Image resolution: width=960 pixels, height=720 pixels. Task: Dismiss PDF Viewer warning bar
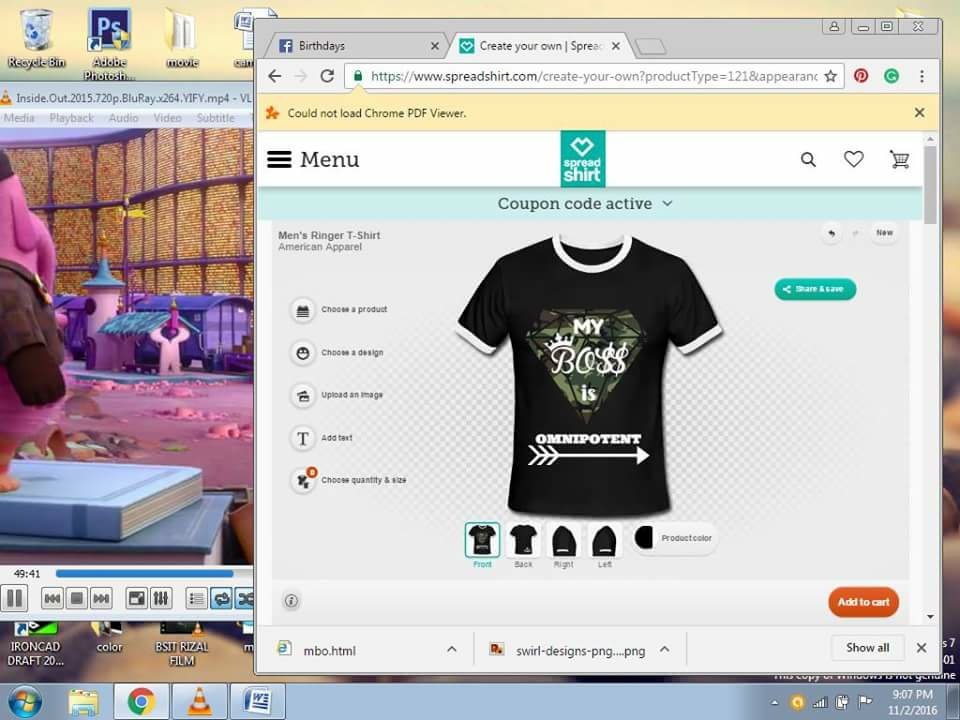point(920,113)
